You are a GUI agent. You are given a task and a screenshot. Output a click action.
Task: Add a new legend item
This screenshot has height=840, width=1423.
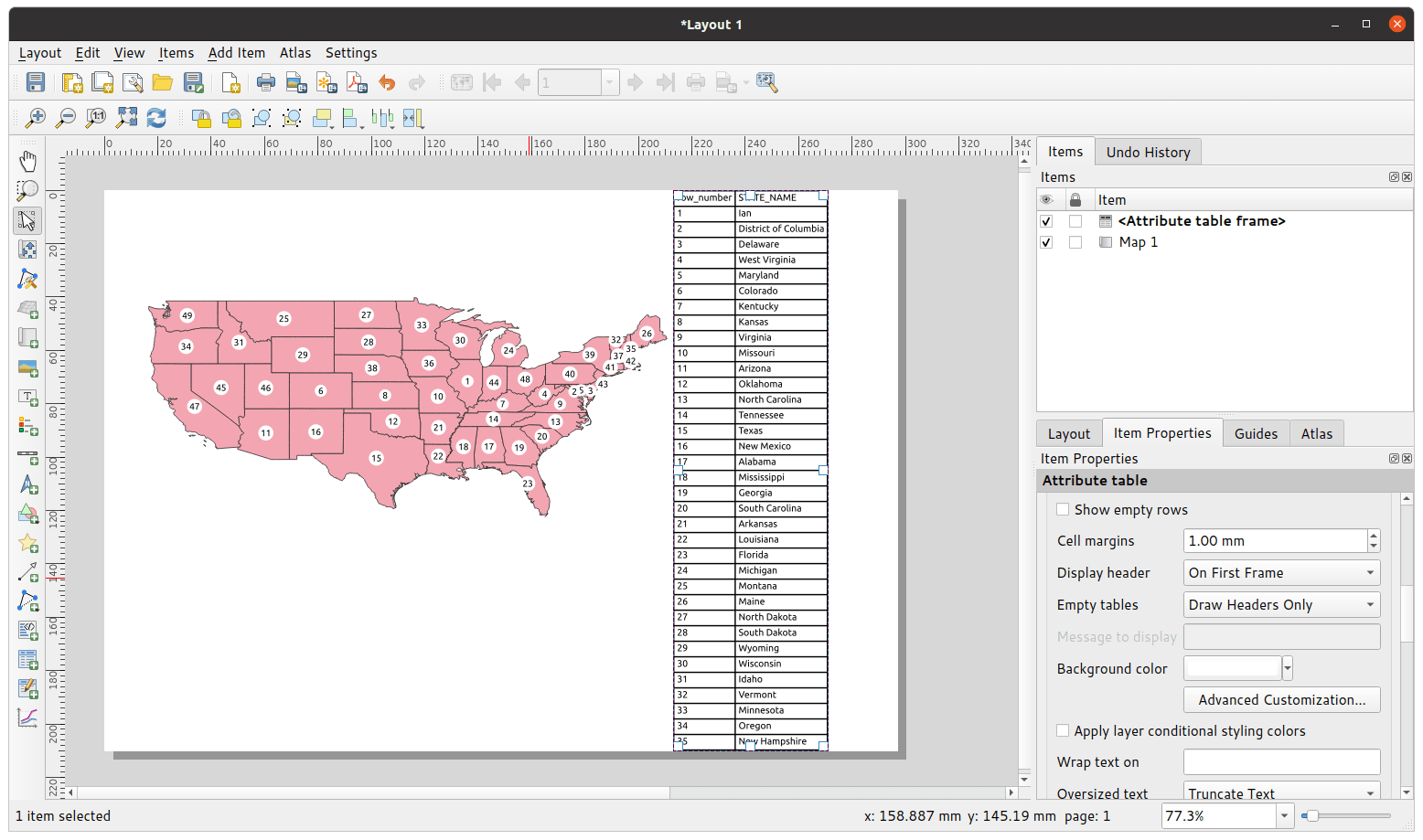tap(28, 426)
